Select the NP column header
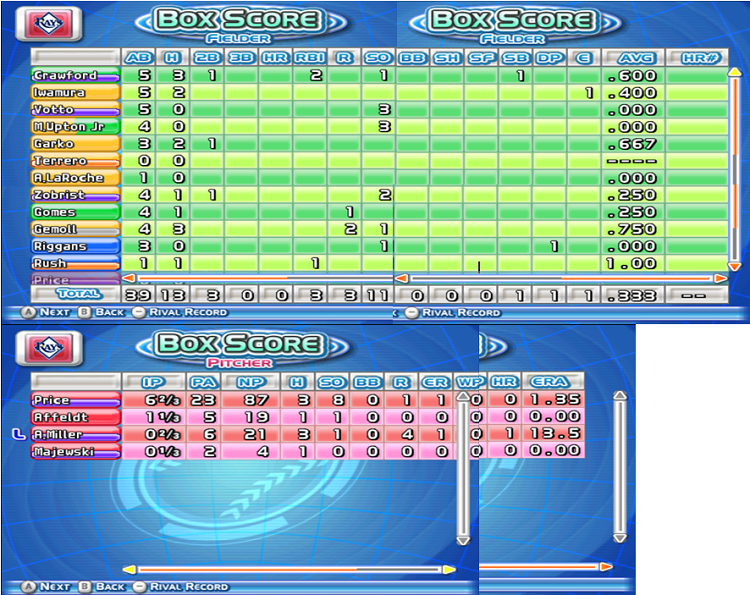Screen dimensions: 750x595 coord(251,382)
